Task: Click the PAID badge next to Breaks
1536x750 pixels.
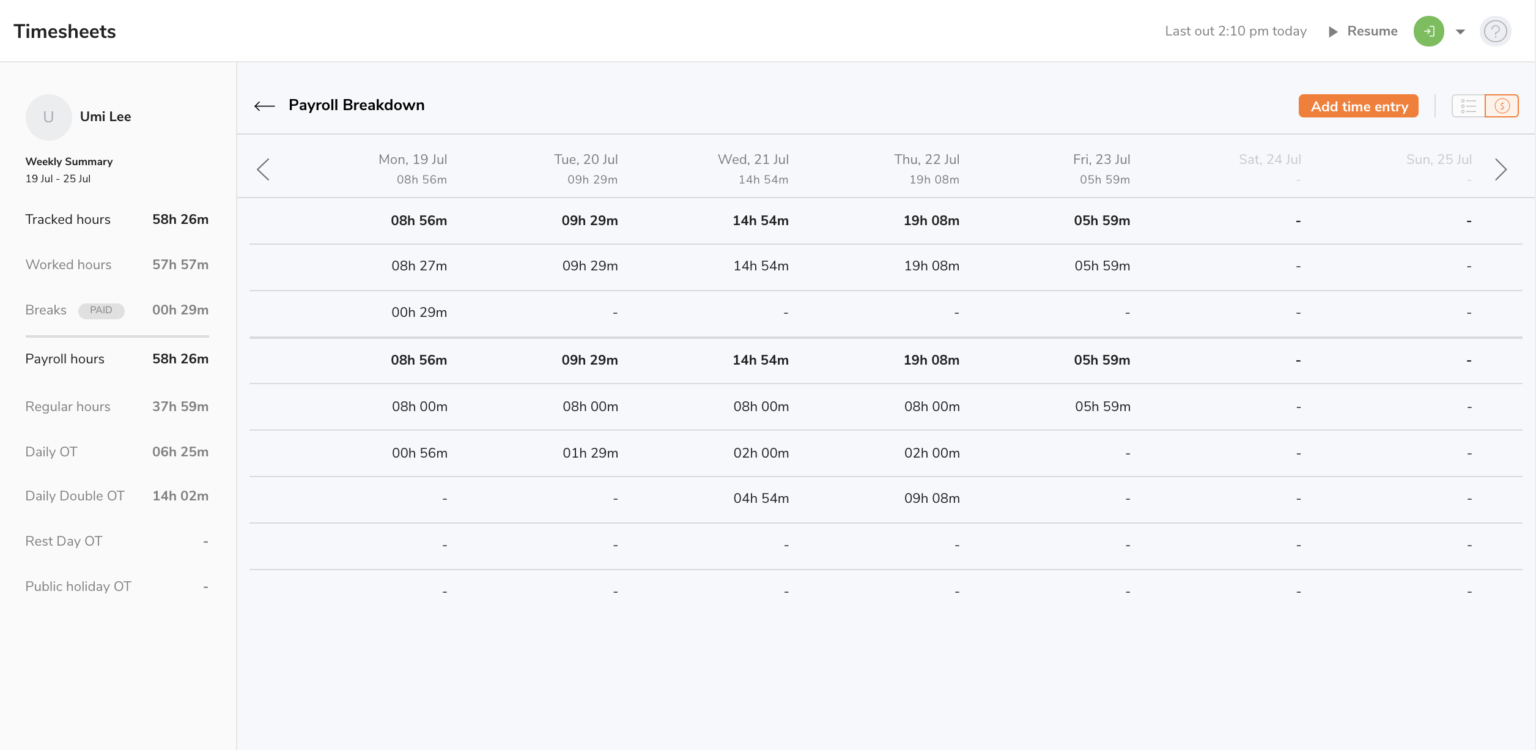Action: coord(101,310)
